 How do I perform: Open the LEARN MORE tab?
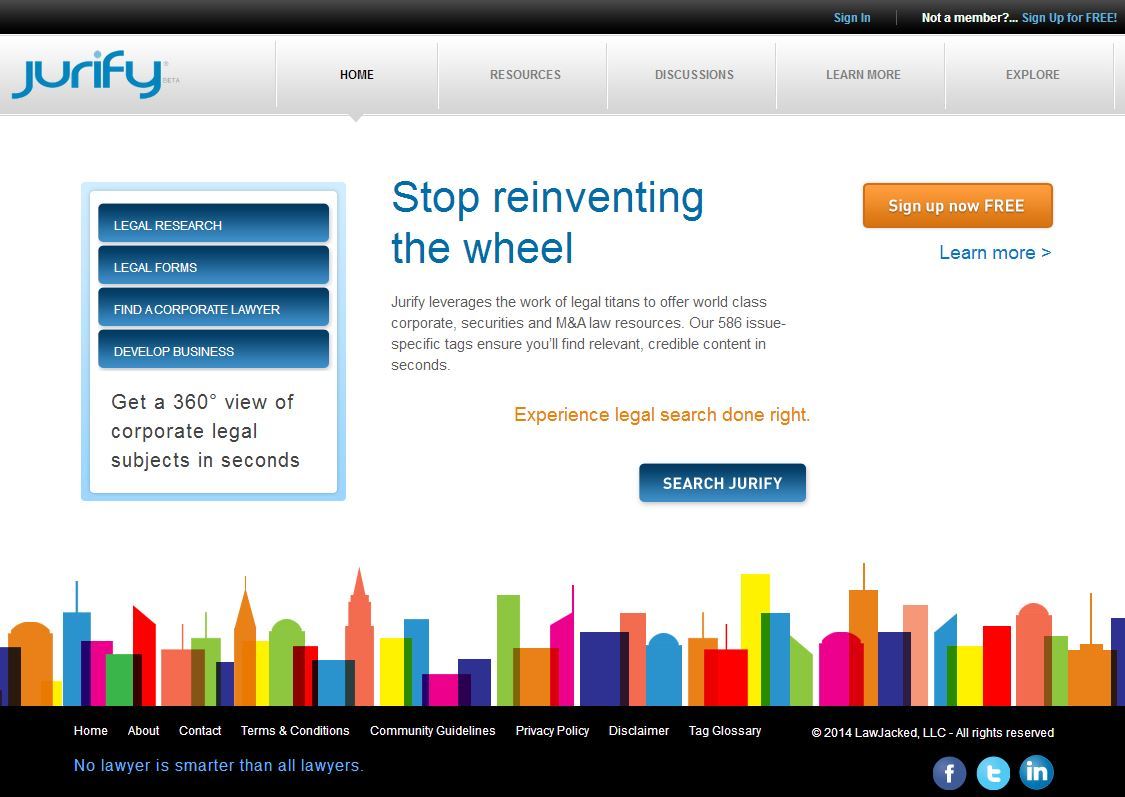tap(863, 75)
